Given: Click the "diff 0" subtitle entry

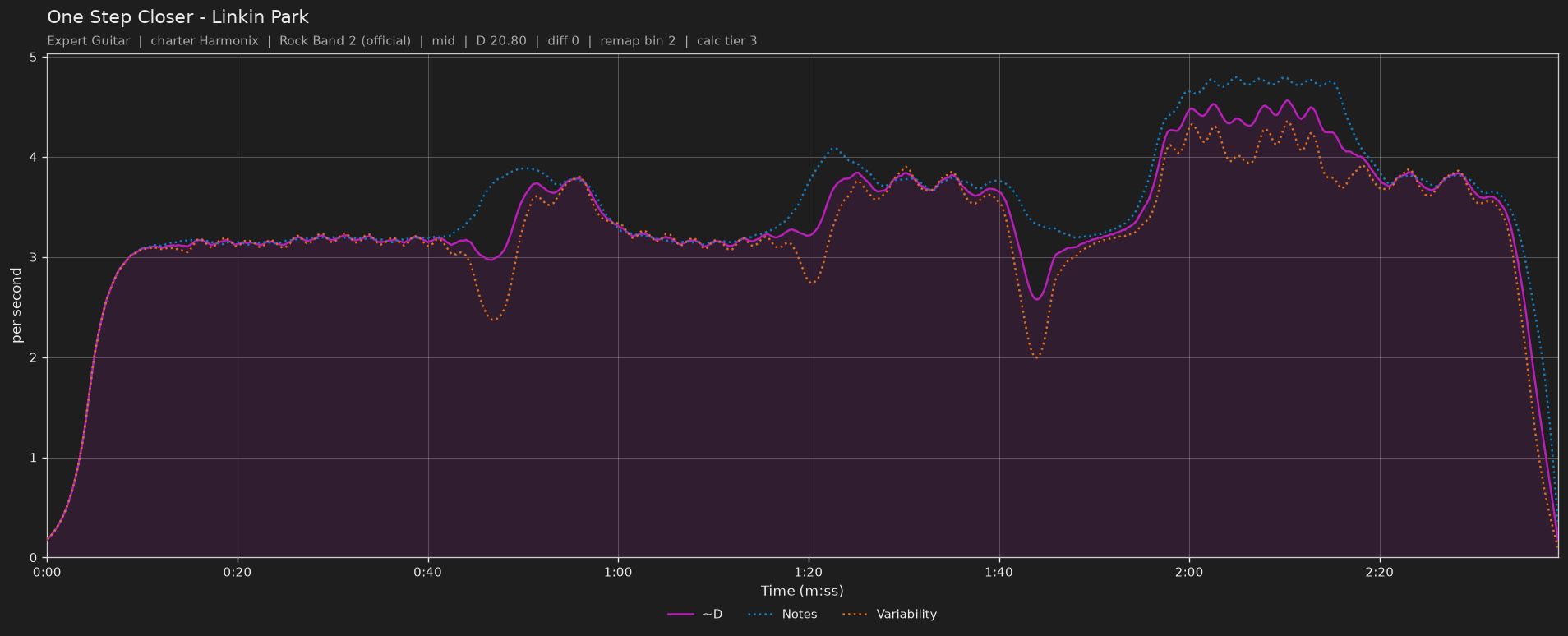Looking at the screenshot, I should coord(563,40).
